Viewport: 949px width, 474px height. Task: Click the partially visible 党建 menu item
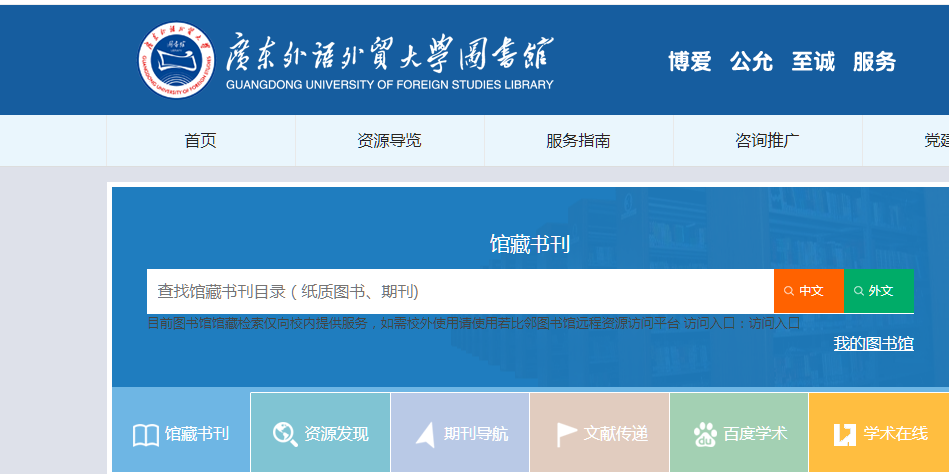[x=935, y=141]
